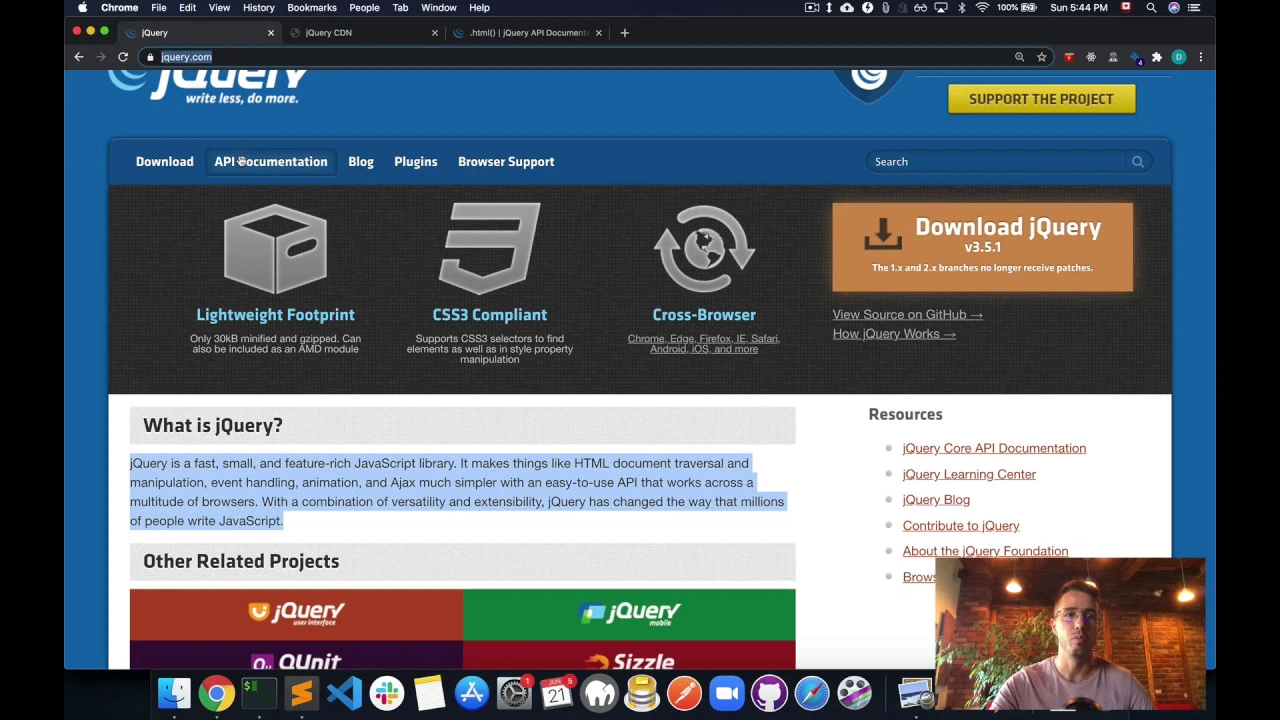Open View Source on GitHub link

point(907,315)
